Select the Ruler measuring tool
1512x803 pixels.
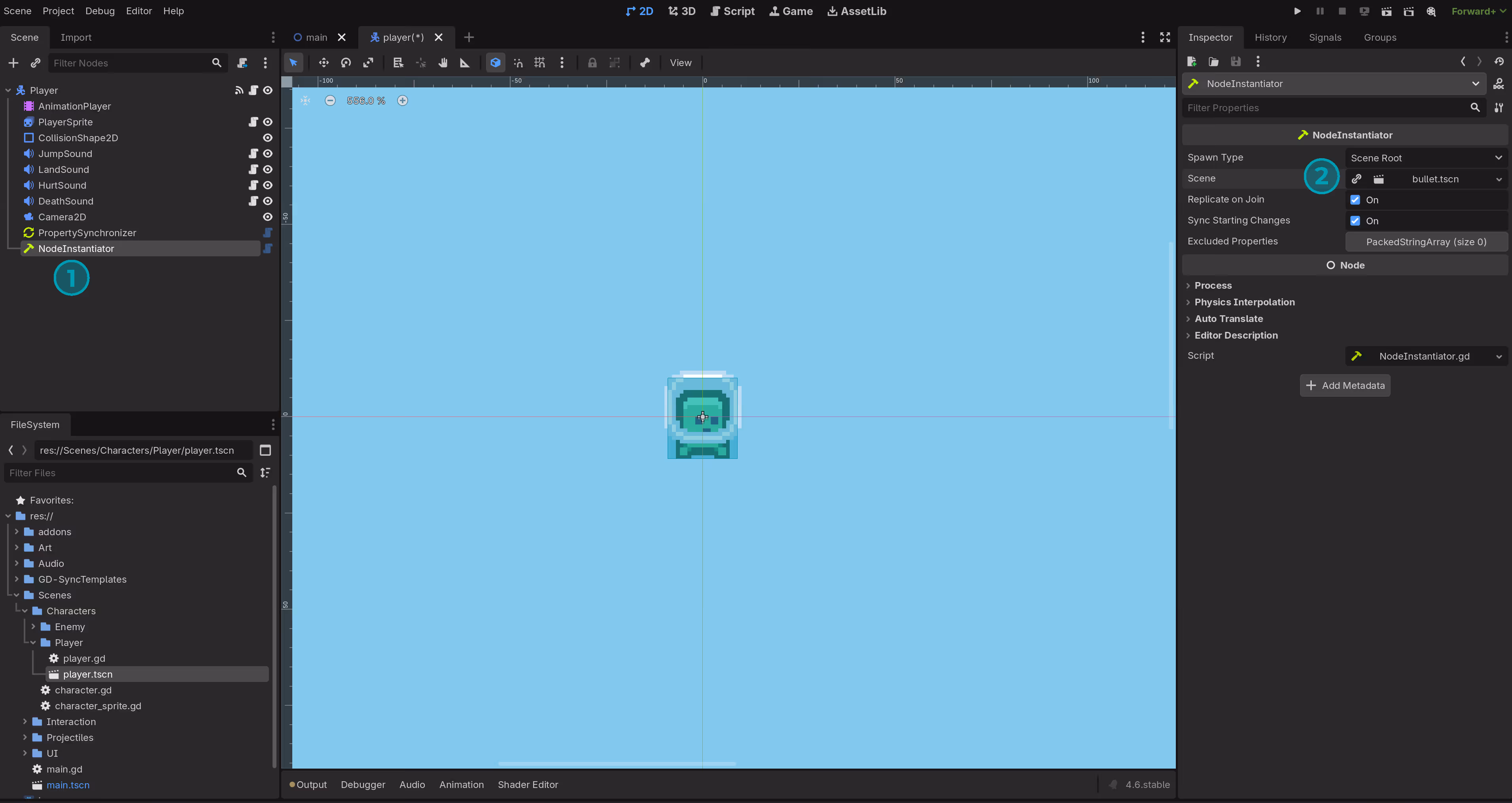coord(465,63)
